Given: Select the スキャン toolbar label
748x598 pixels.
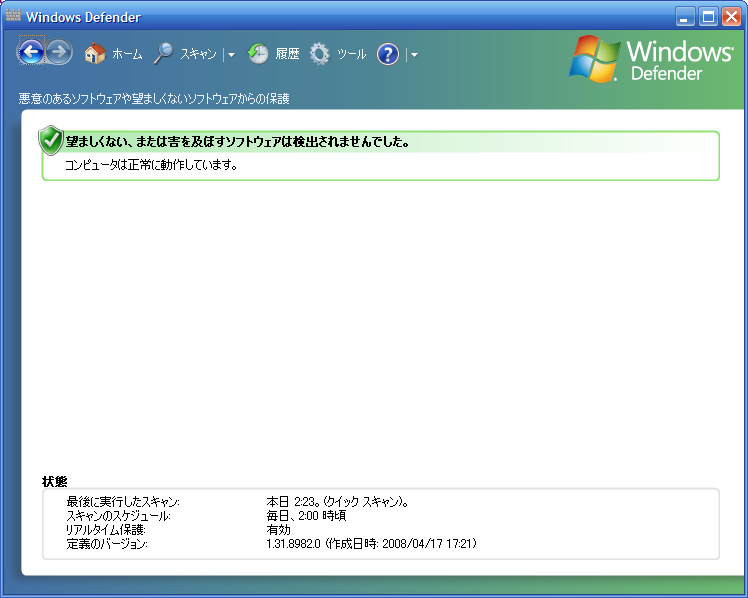Looking at the screenshot, I should (x=198, y=54).
